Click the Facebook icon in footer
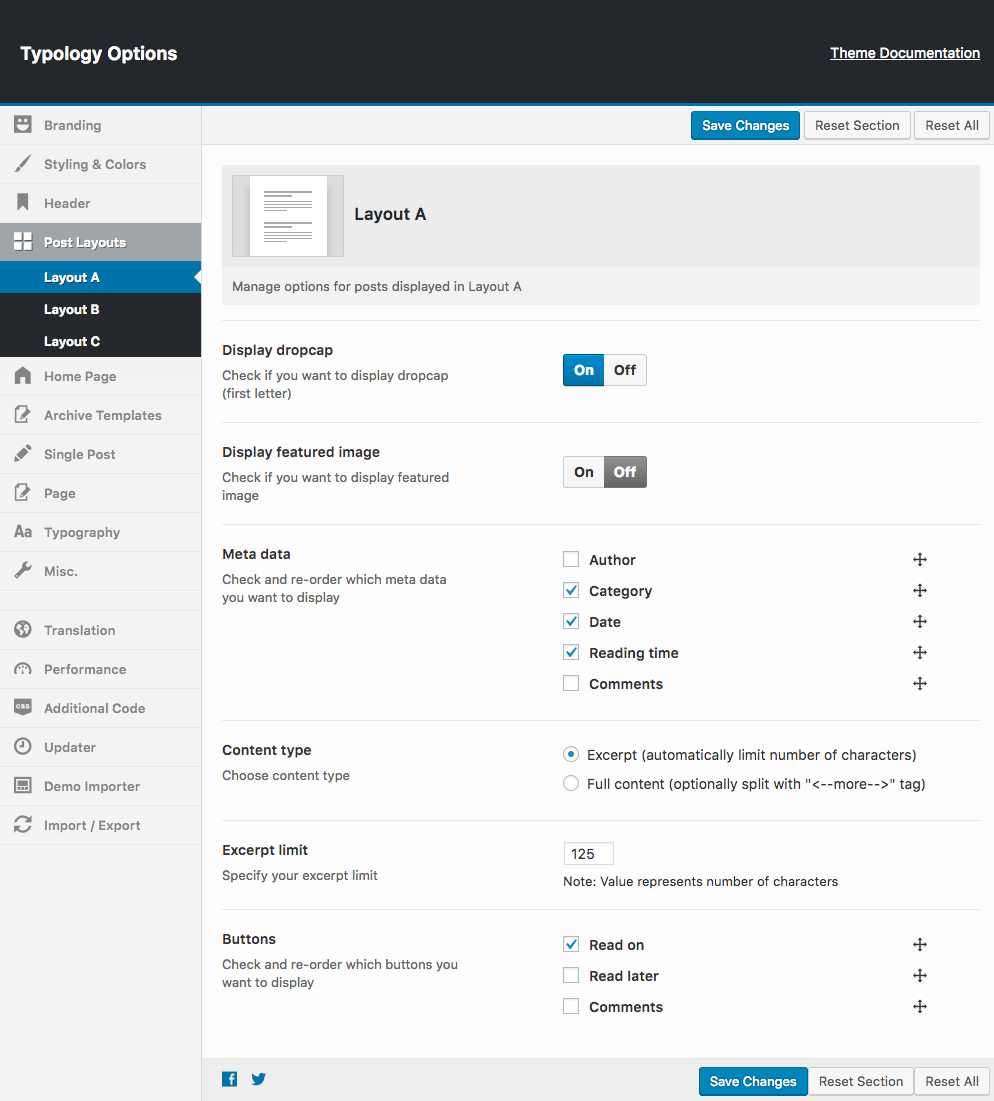 [x=230, y=1079]
